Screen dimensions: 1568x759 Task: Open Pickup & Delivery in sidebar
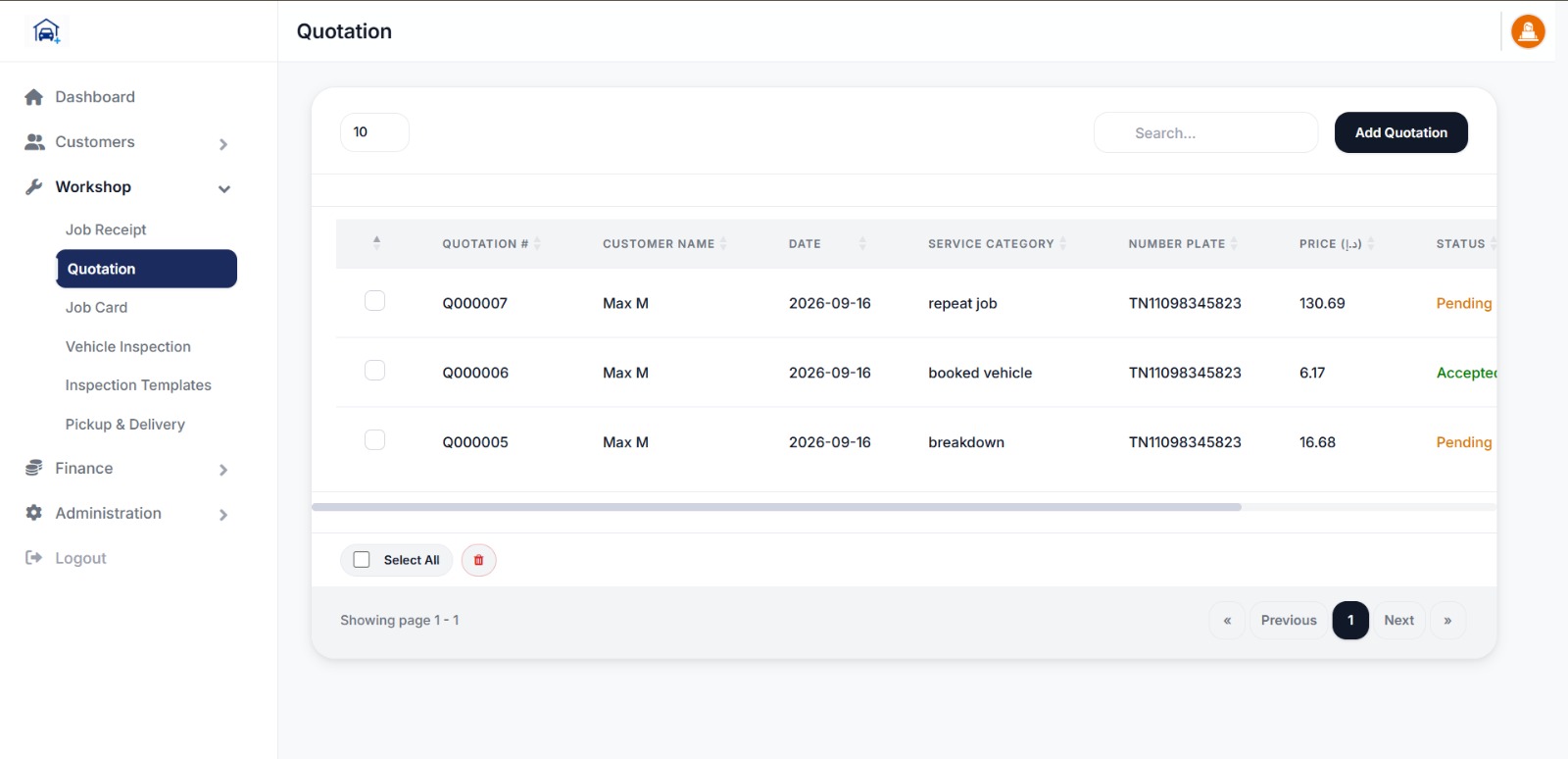click(125, 425)
